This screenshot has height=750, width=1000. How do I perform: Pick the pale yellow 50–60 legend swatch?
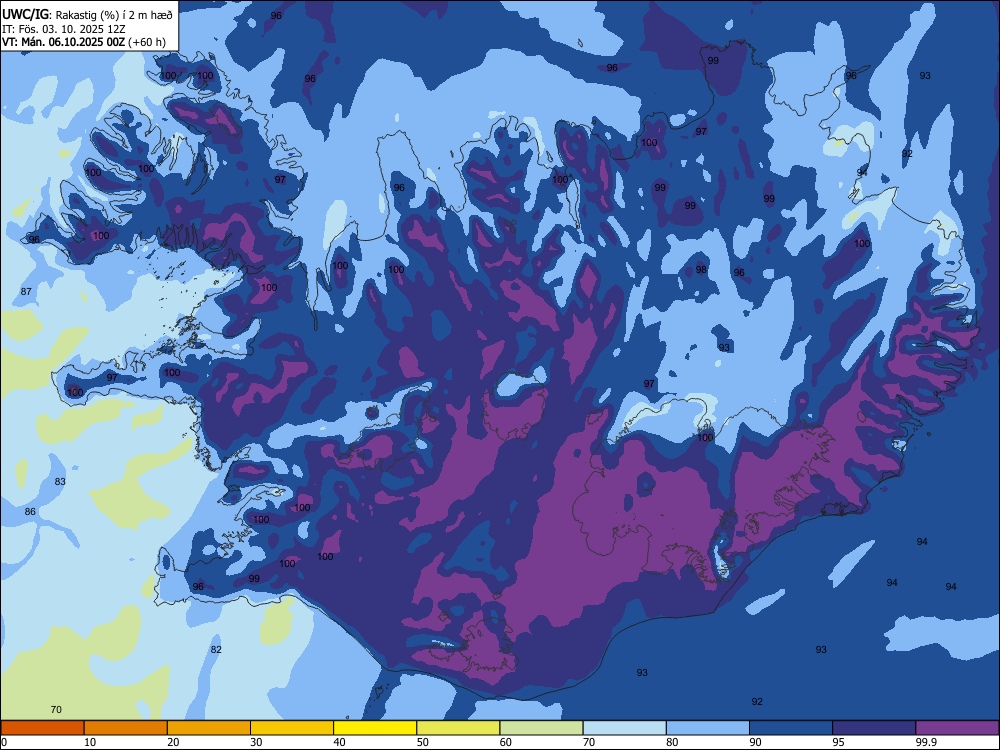click(x=458, y=728)
